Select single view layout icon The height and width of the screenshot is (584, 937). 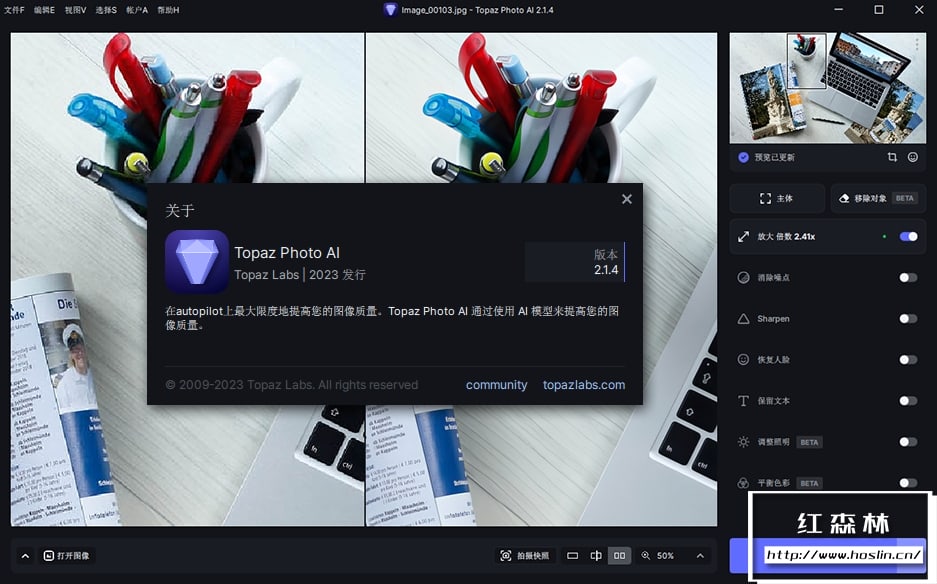click(572, 556)
